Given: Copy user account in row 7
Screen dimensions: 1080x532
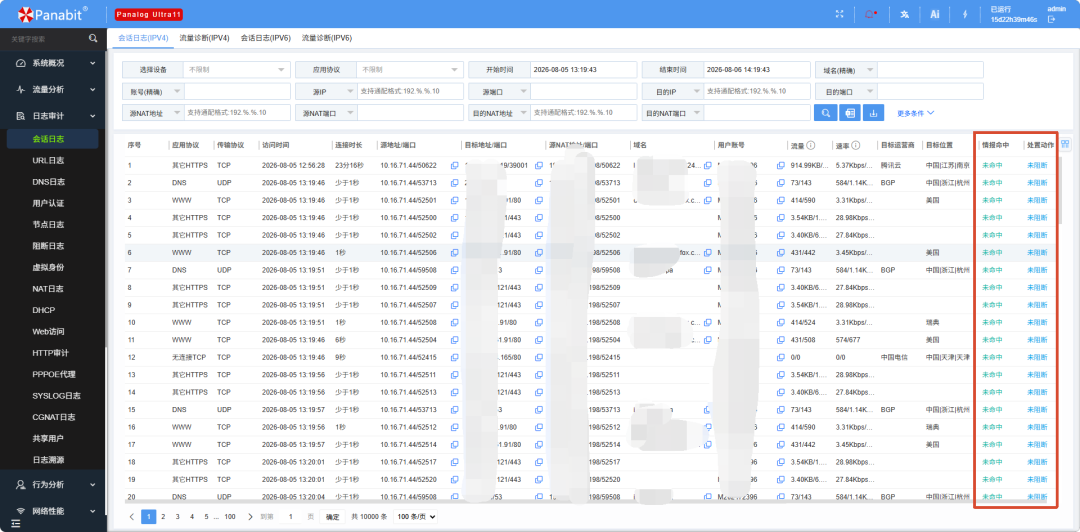Looking at the screenshot, I should point(780,270).
